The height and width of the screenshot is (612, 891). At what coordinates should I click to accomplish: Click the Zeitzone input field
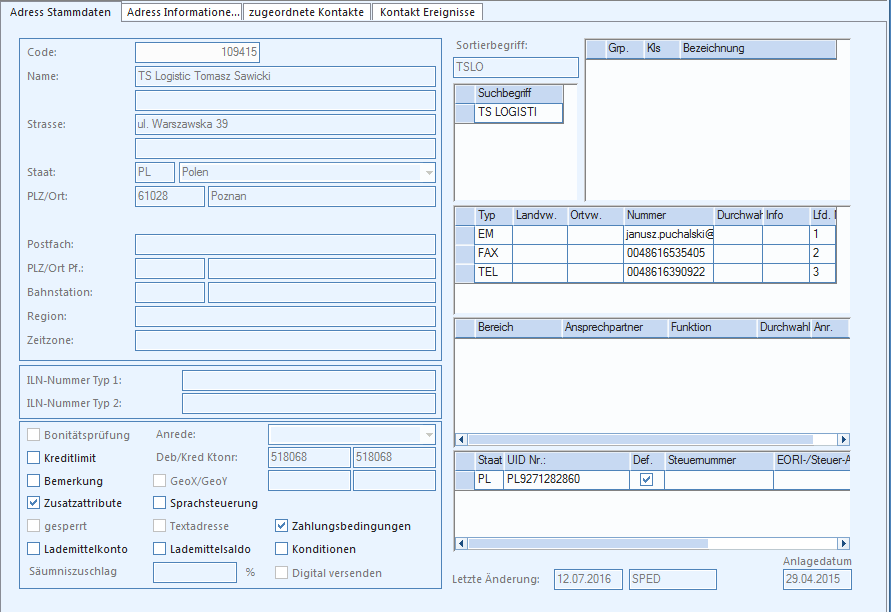point(285,340)
